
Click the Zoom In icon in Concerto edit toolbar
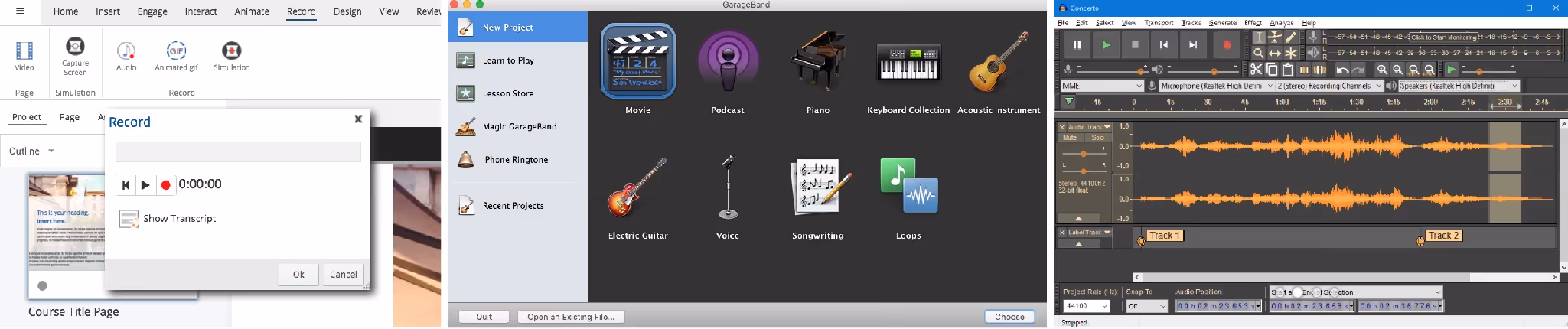tap(1382, 70)
